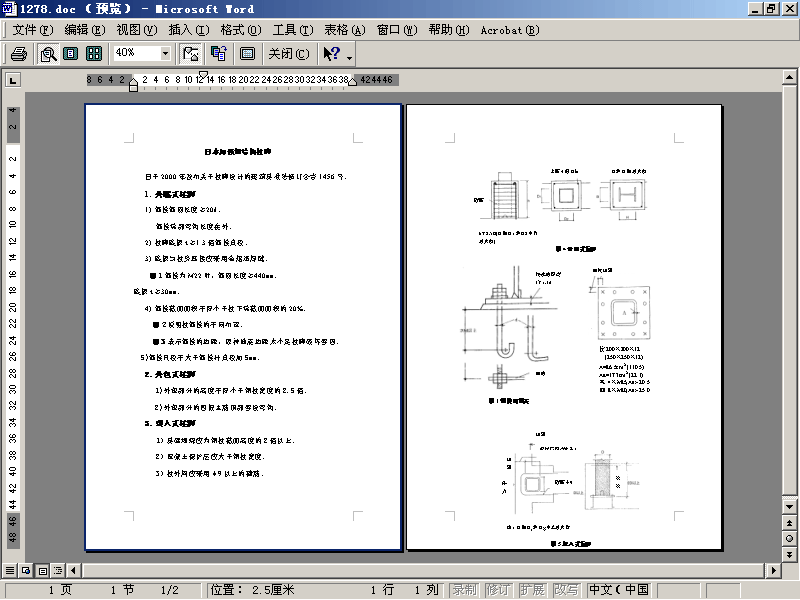This screenshot has width=800, height=600.
Task: Close print preview with 关闭(C)
Action: point(289,54)
